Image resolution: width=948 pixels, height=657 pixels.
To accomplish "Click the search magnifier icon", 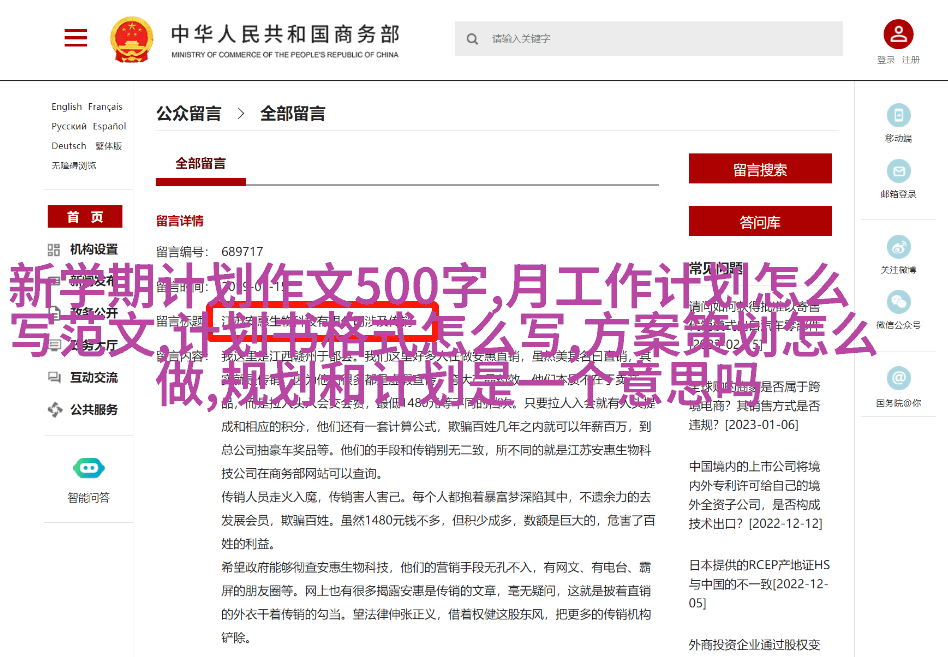I will point(472,39).
